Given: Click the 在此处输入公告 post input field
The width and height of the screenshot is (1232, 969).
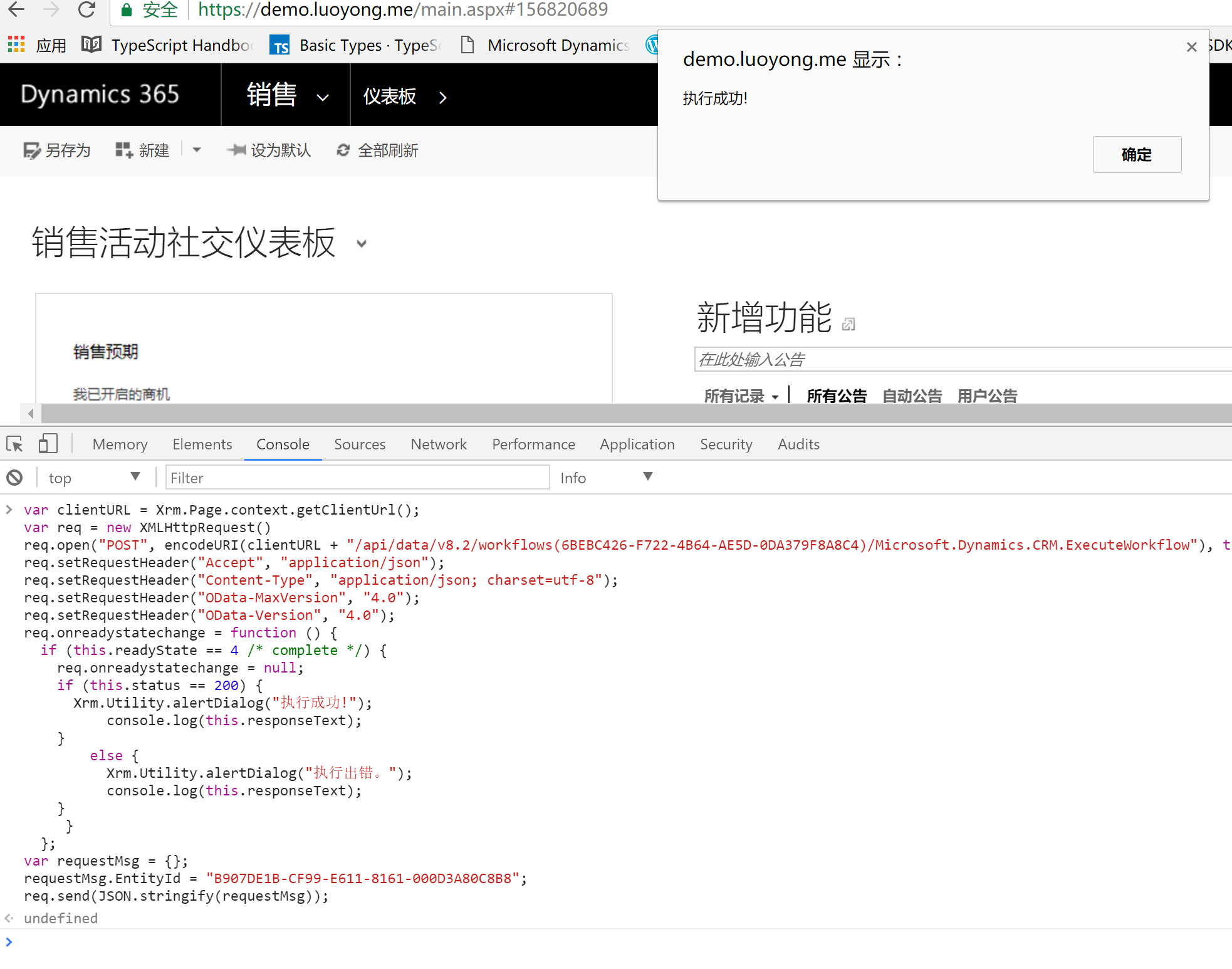Looking at the screenshot, I should [x=963, y=359].
